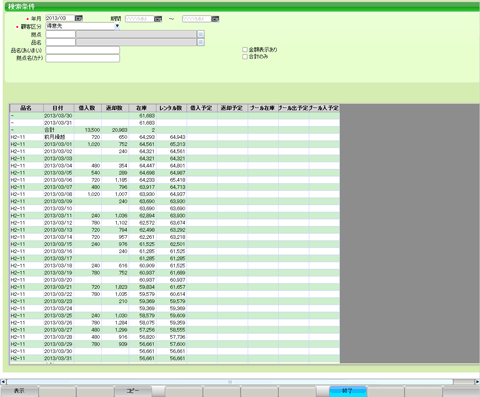Screen dimensions: 480x397
Task: Click the horizontal scrollbar right arrow
Action: click(477, 382)
